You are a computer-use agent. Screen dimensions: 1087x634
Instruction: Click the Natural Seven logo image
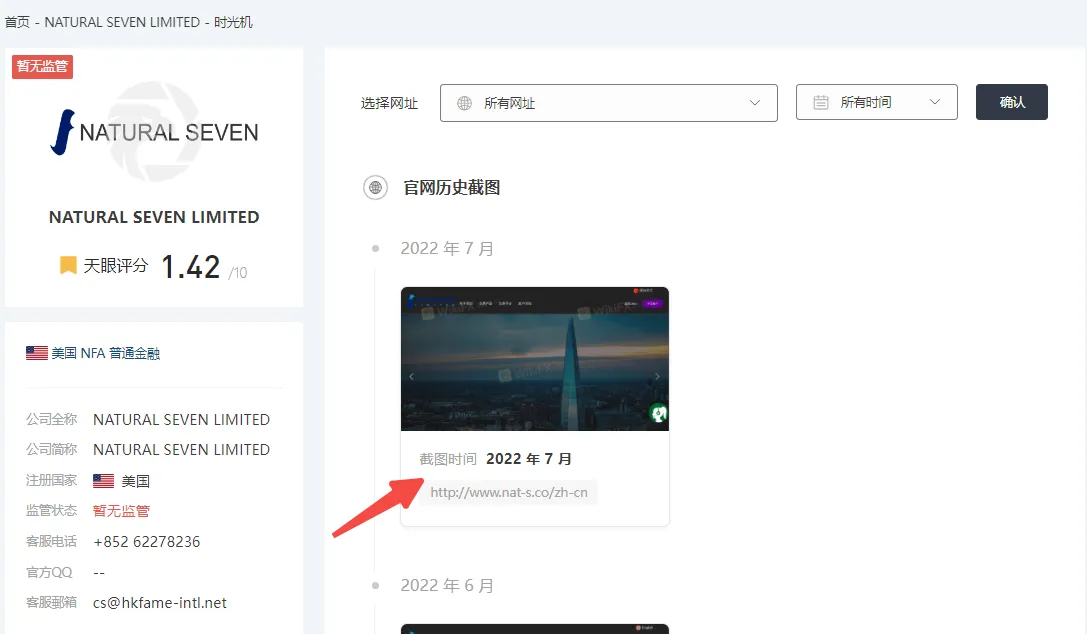tap(154, 132)
